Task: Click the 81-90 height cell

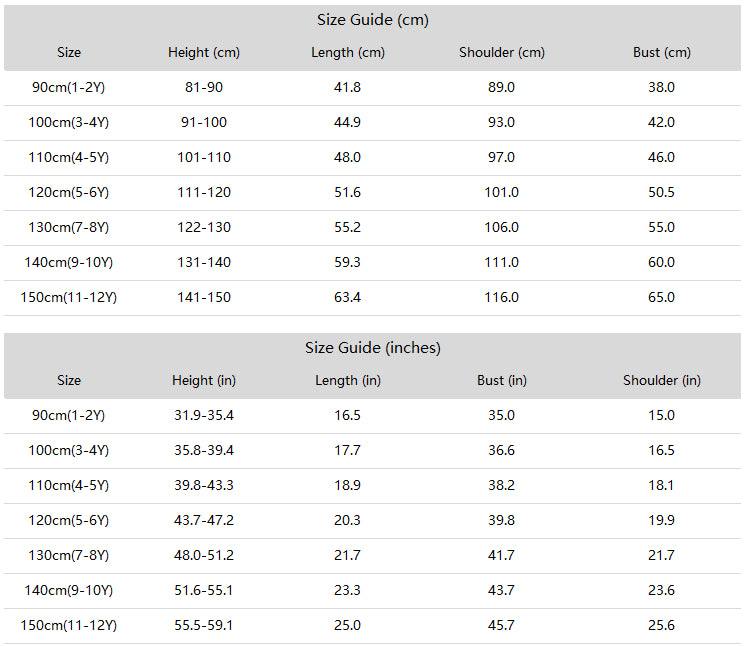Action: [204, 87]
